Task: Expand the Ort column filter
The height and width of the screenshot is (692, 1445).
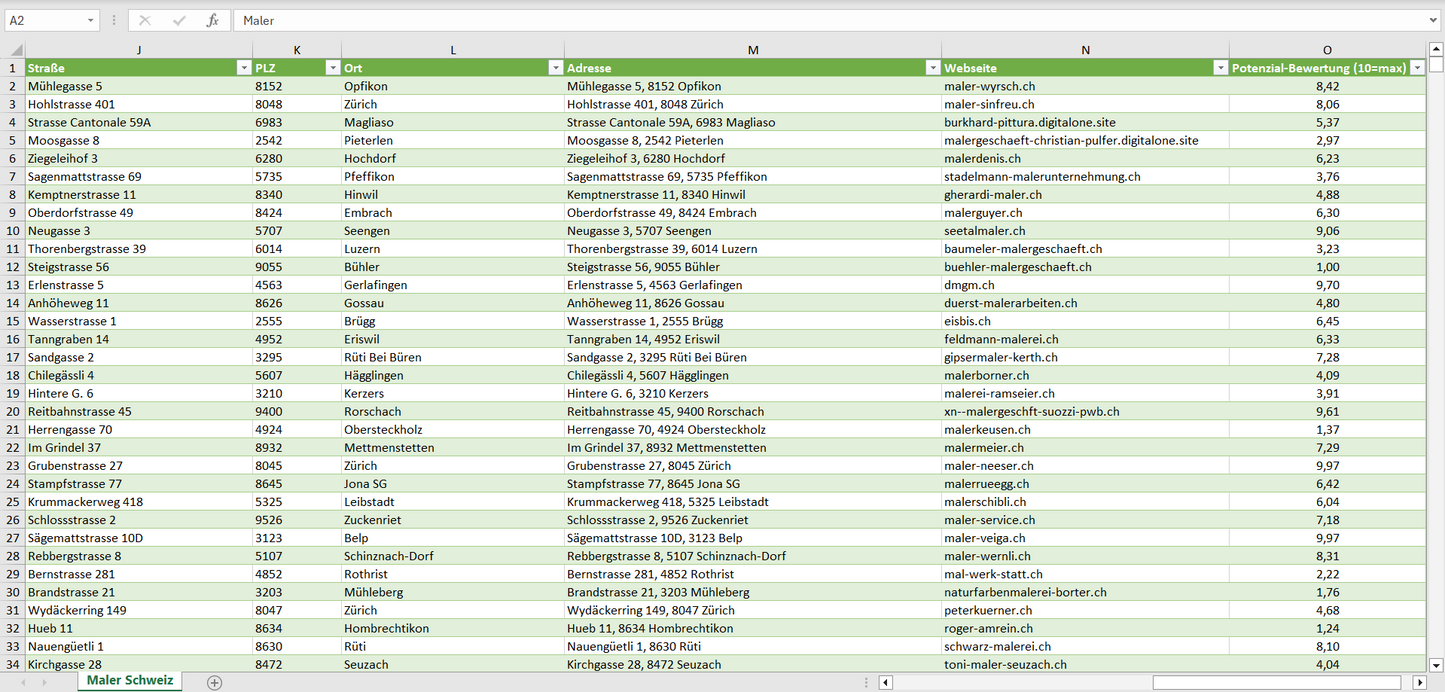Action: tap(555, 68)
